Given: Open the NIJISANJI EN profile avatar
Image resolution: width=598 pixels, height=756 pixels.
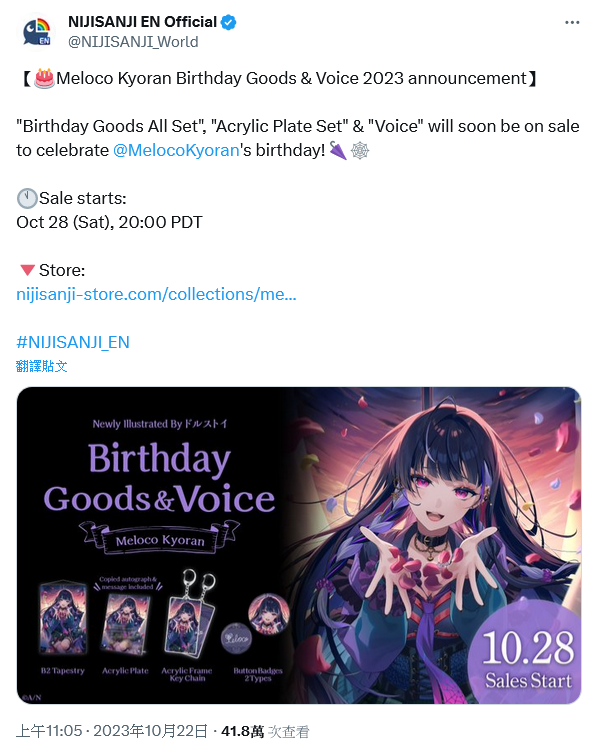Looking at the screenshot, I should coord(38,33).
